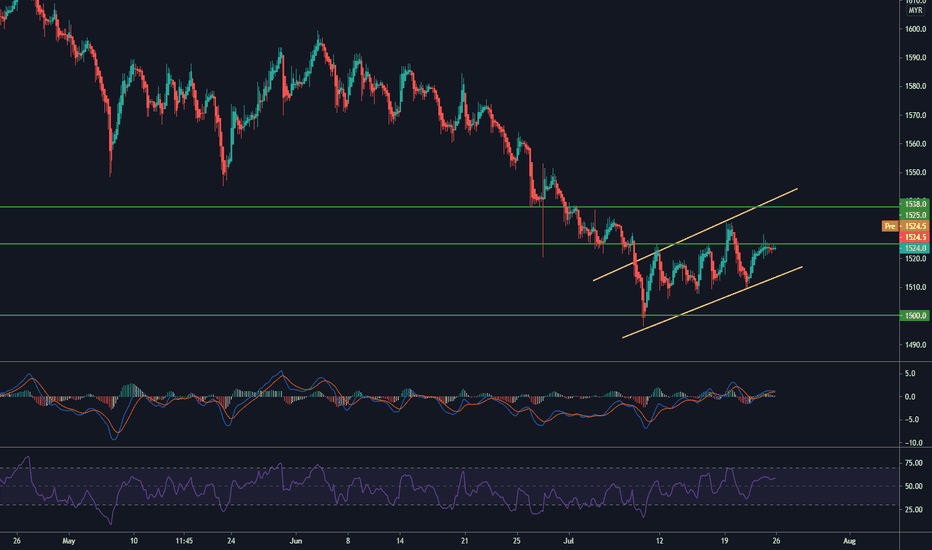Click the red 1524.5 last price label
The height and width of the screenshot is (550, 932).
915,237
